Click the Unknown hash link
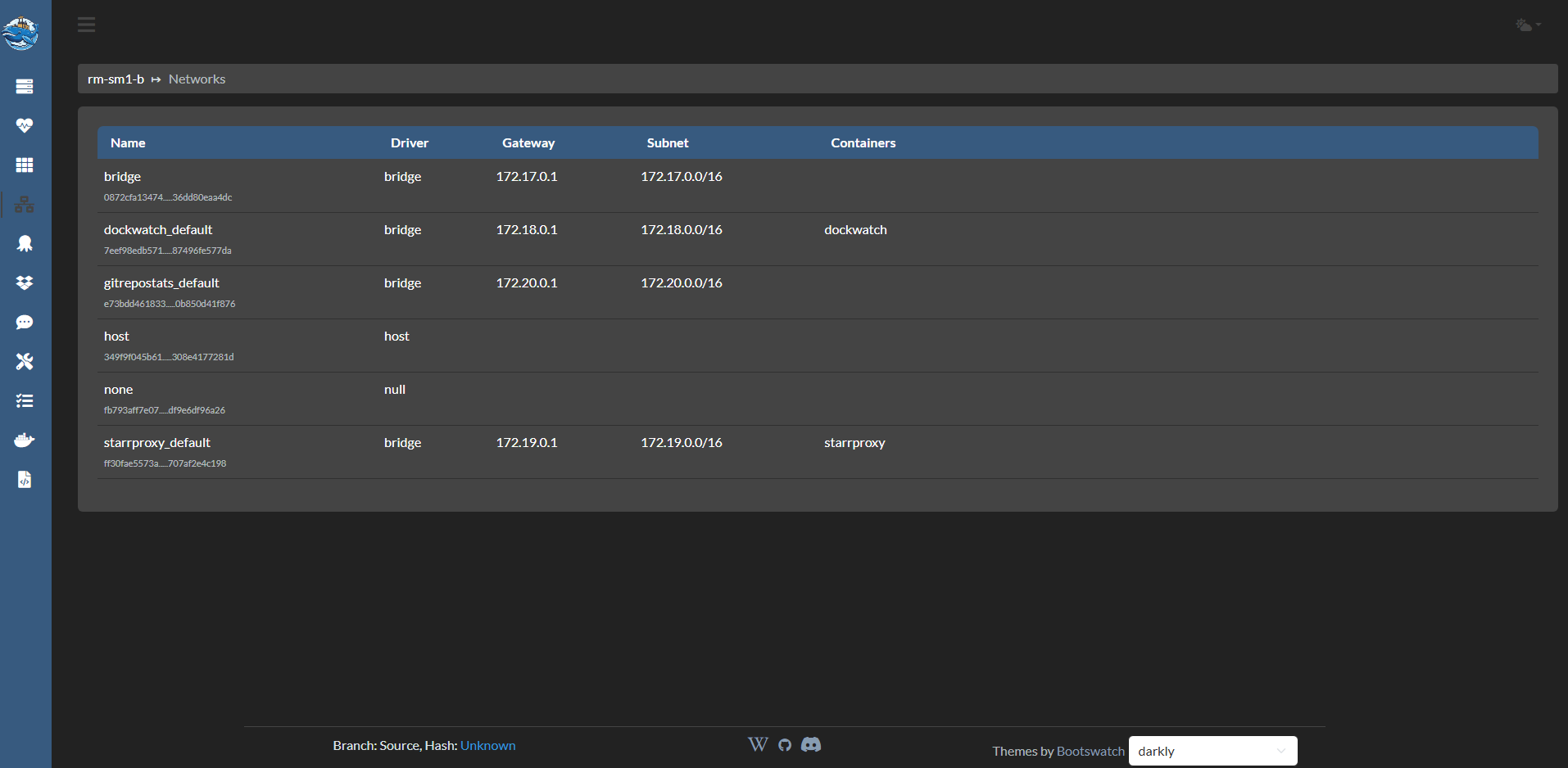Viewport: 1568px width, 768px height. [488, 745]
